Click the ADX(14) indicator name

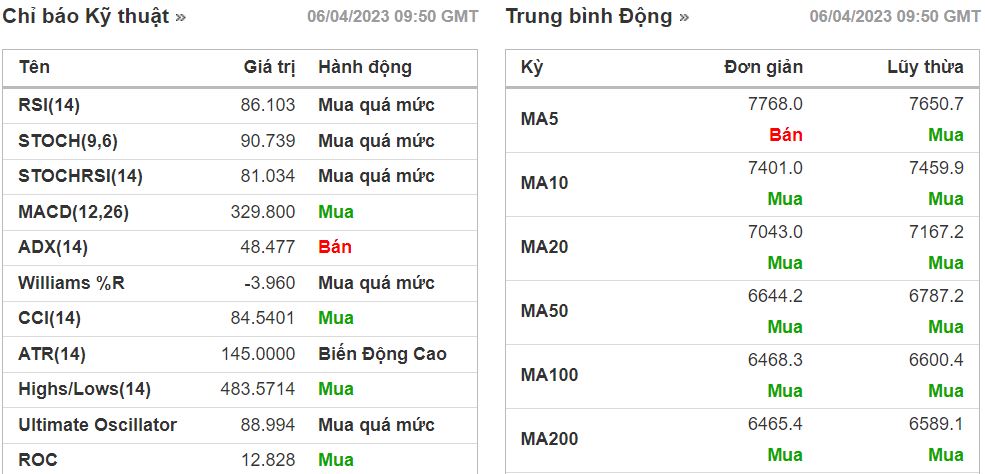(53, 247)
